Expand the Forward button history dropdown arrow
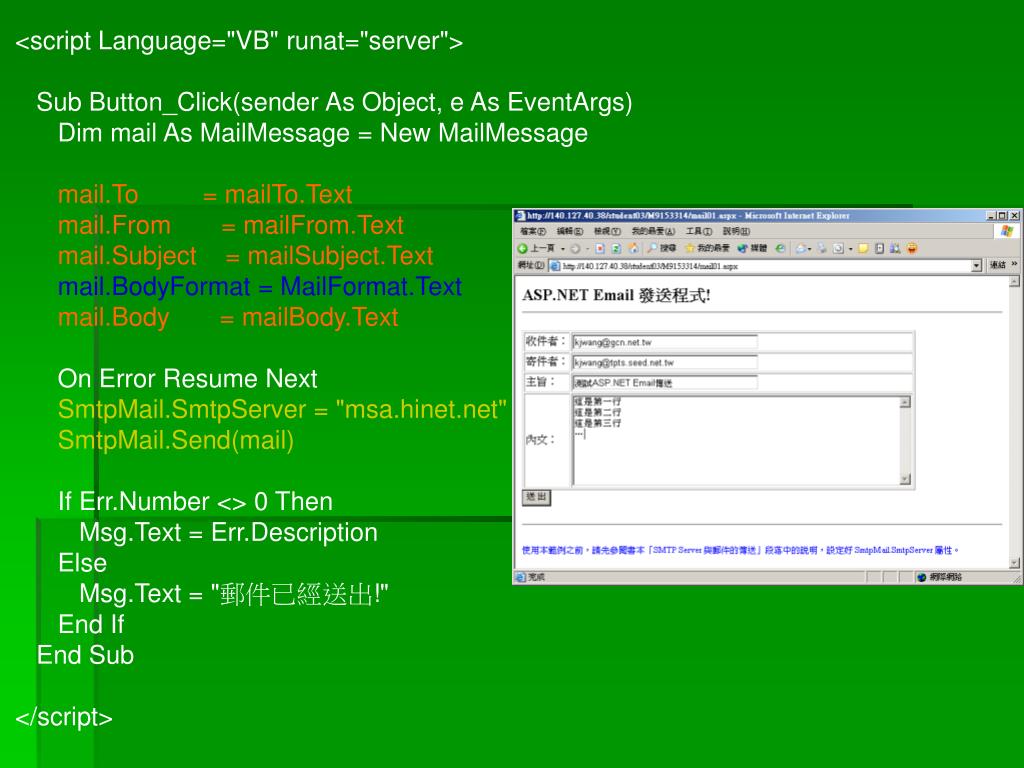1024x768 pixels. (587, 249)
